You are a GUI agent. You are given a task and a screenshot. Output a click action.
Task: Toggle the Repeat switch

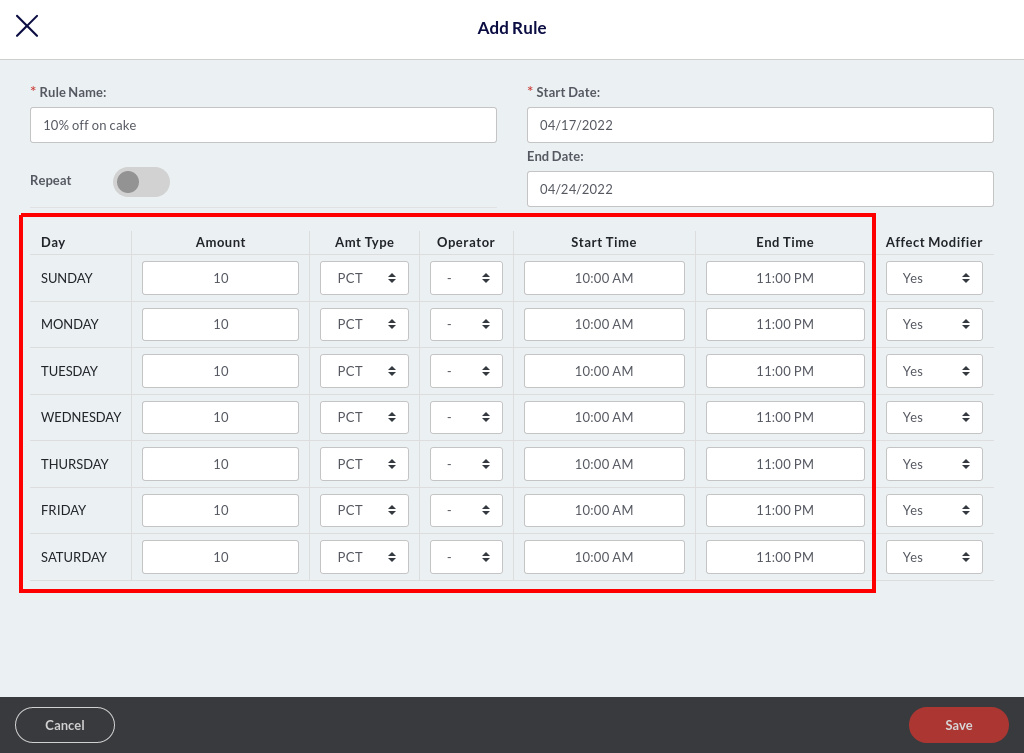(141, 182)
